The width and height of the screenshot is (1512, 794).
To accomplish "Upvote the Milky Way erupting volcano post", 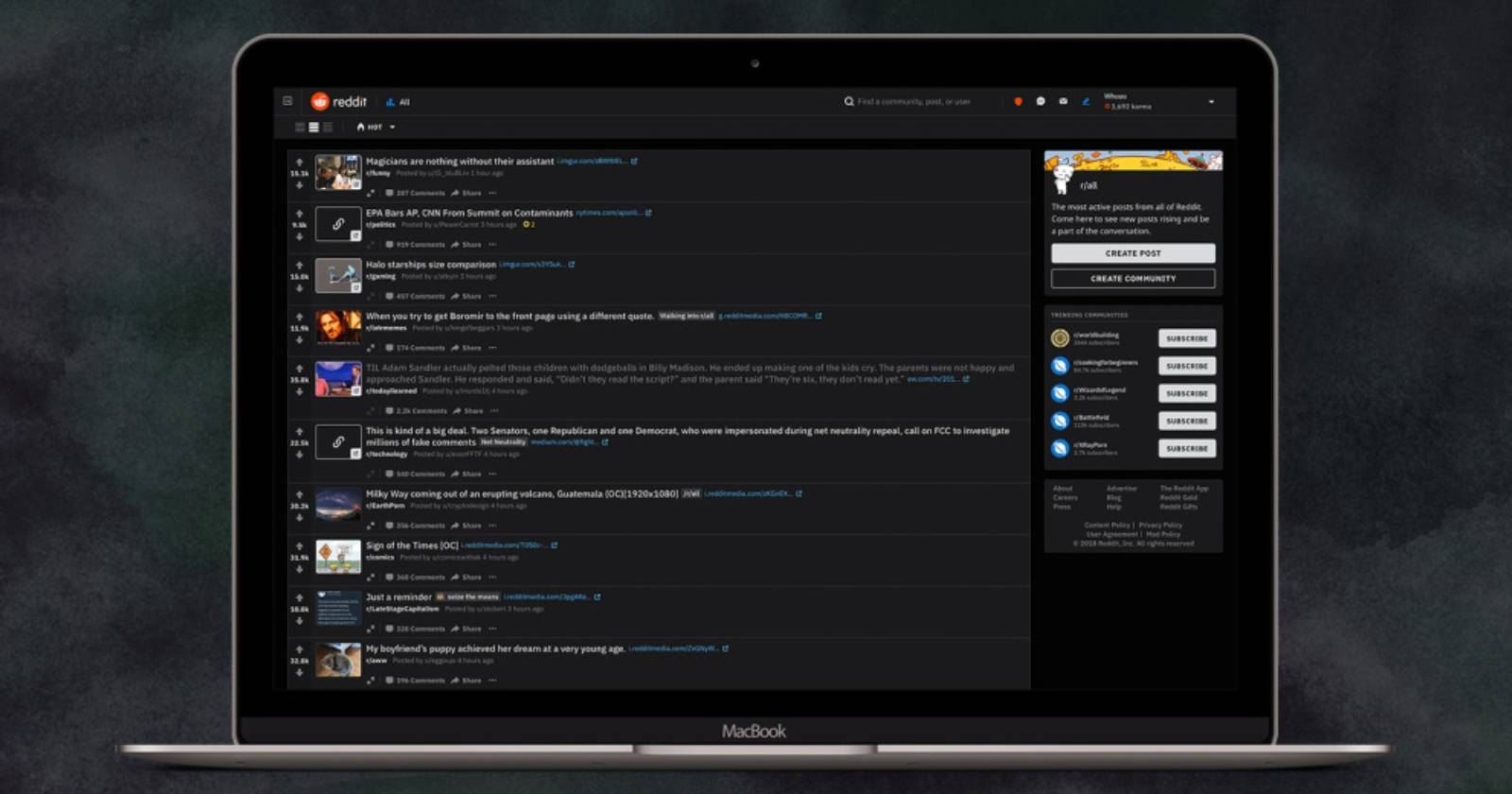I will point(300,495).
